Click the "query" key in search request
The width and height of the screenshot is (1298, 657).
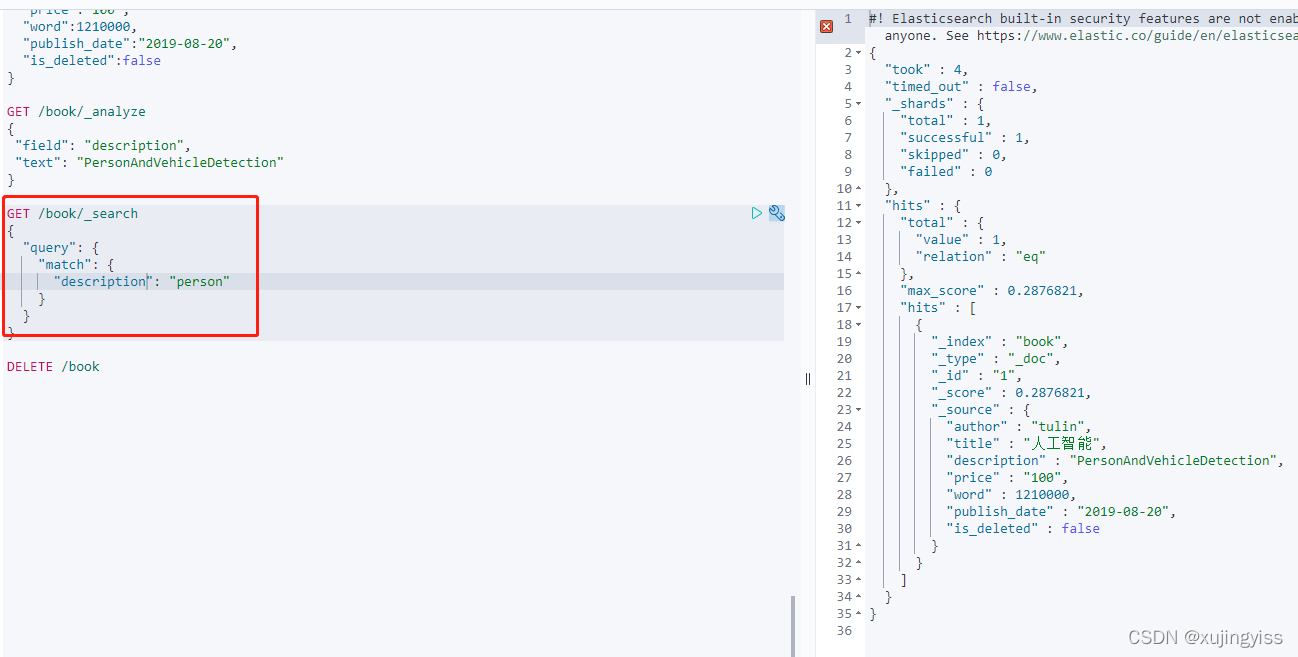[50, 247]
